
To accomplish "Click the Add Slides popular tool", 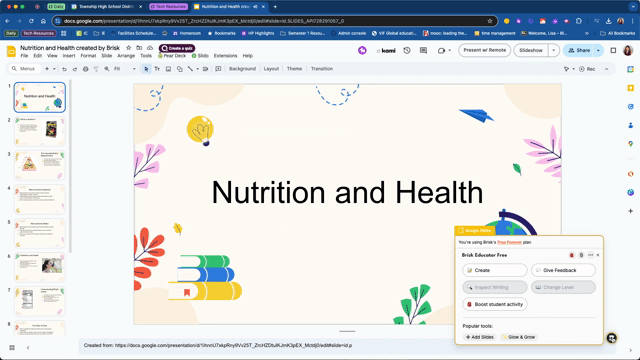I will click(x=480, y=337).
